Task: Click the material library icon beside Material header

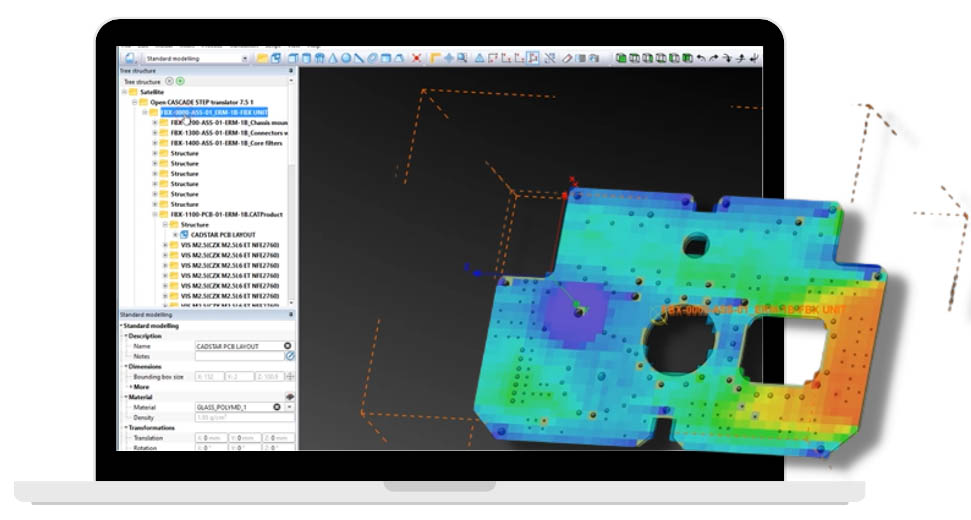Action: tap(290, 397)
